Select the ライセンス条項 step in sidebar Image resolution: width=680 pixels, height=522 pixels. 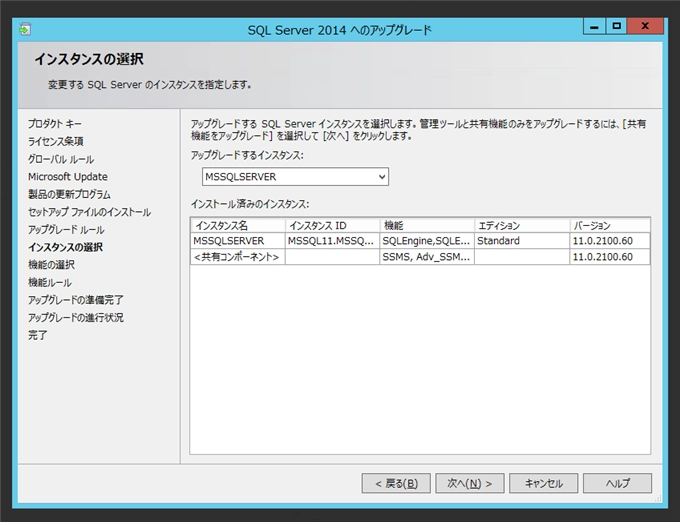[x=56, y=141]
